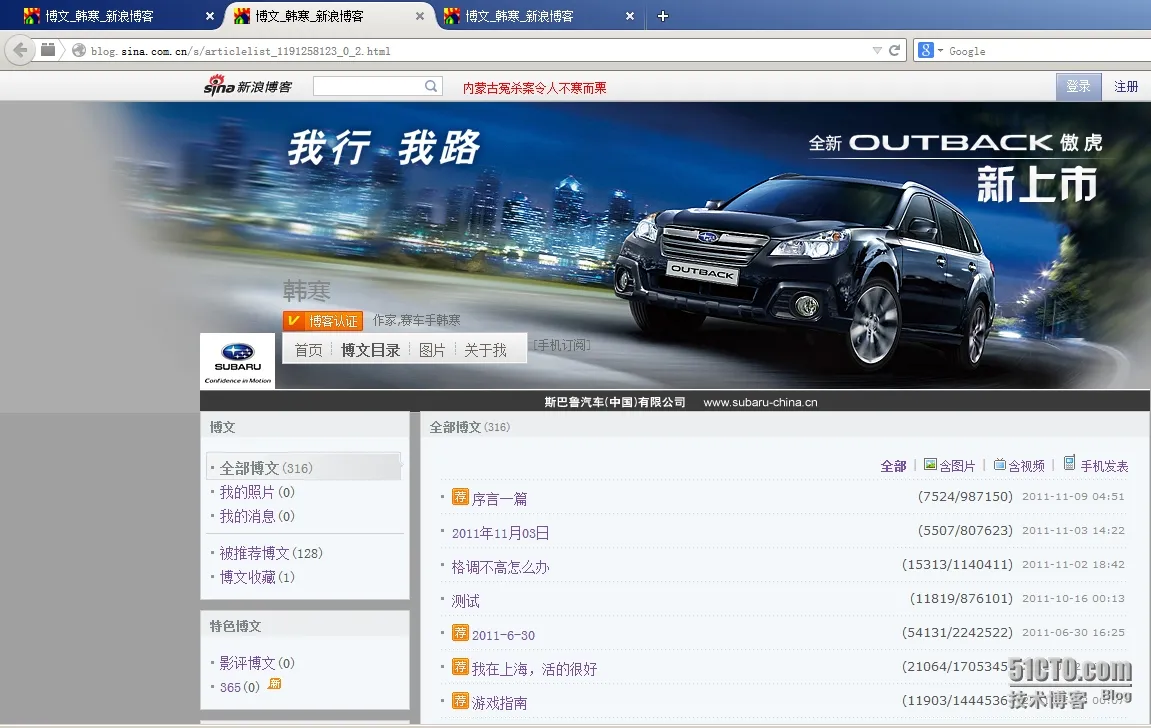Open the 内蒙古冤杀案 headline link

point(534,88)
